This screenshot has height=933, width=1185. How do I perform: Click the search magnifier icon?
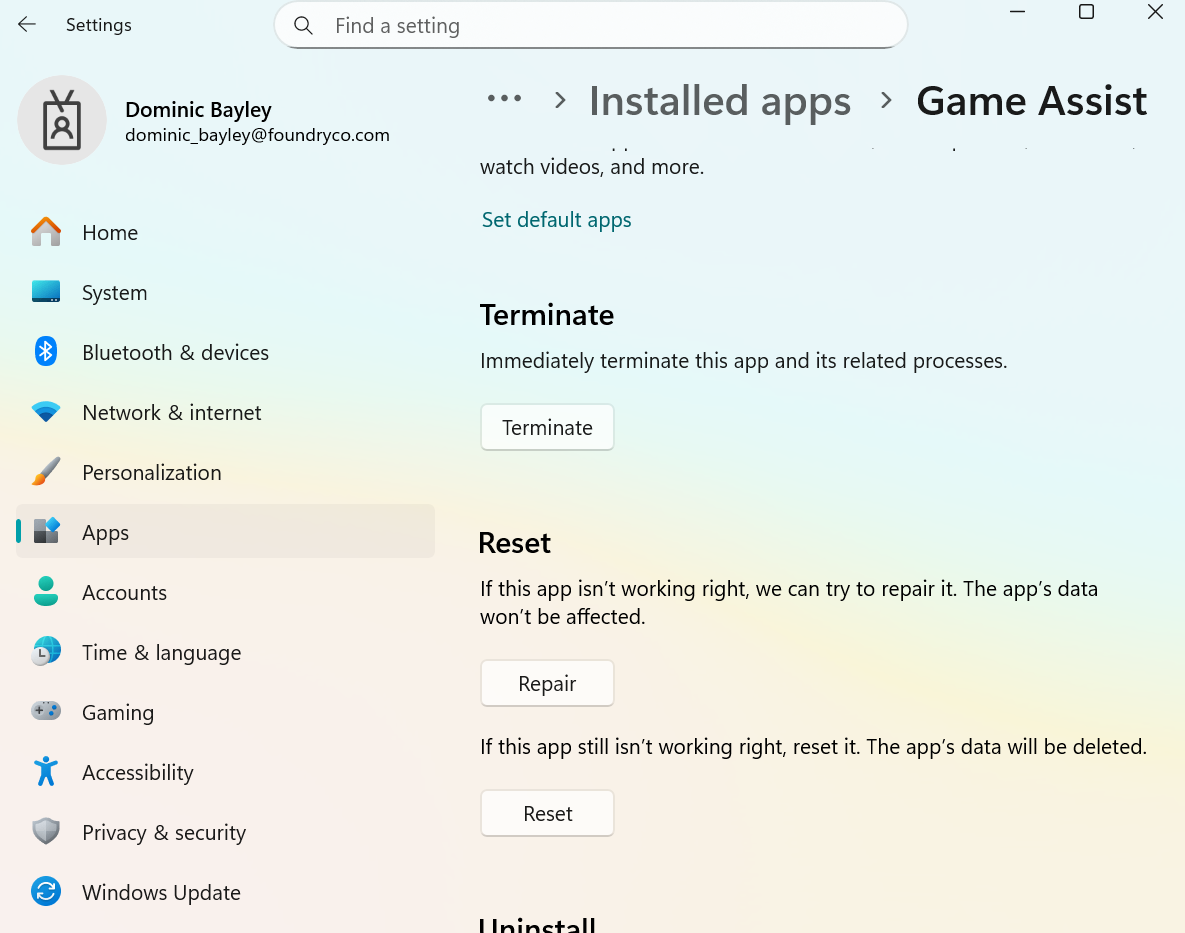click(x=303, y=25)
